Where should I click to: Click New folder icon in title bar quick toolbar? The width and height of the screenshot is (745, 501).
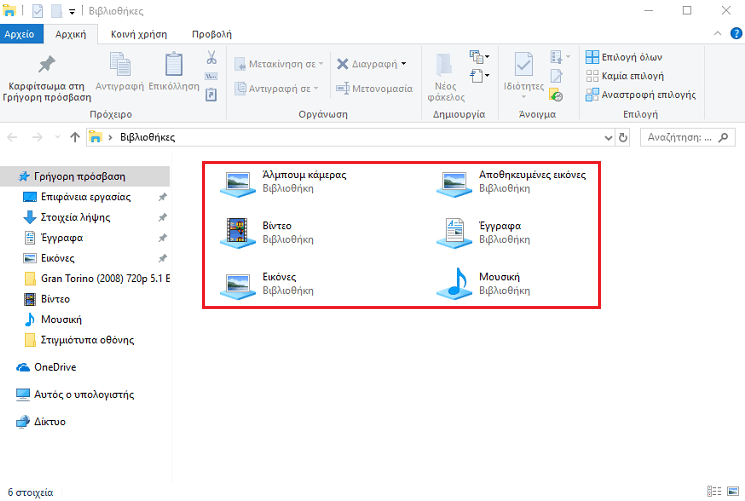pos(57,11)
